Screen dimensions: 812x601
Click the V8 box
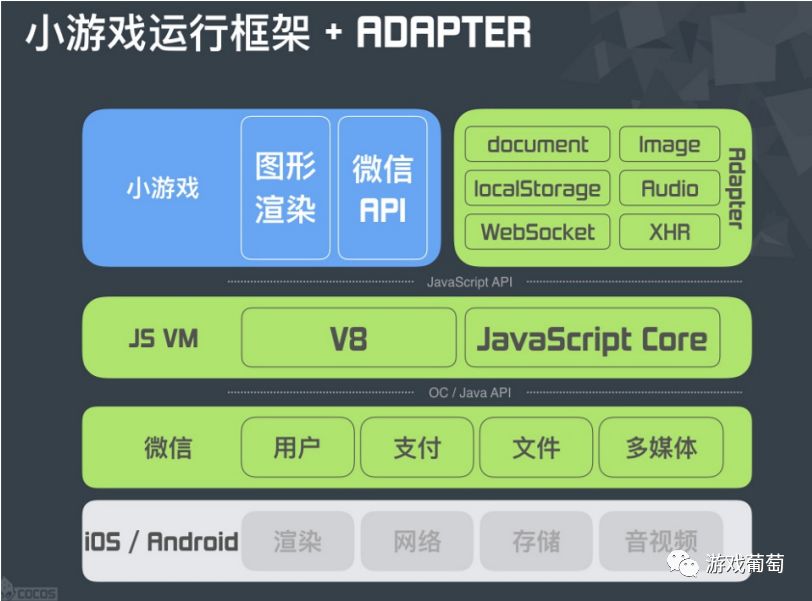coord(349,338)
